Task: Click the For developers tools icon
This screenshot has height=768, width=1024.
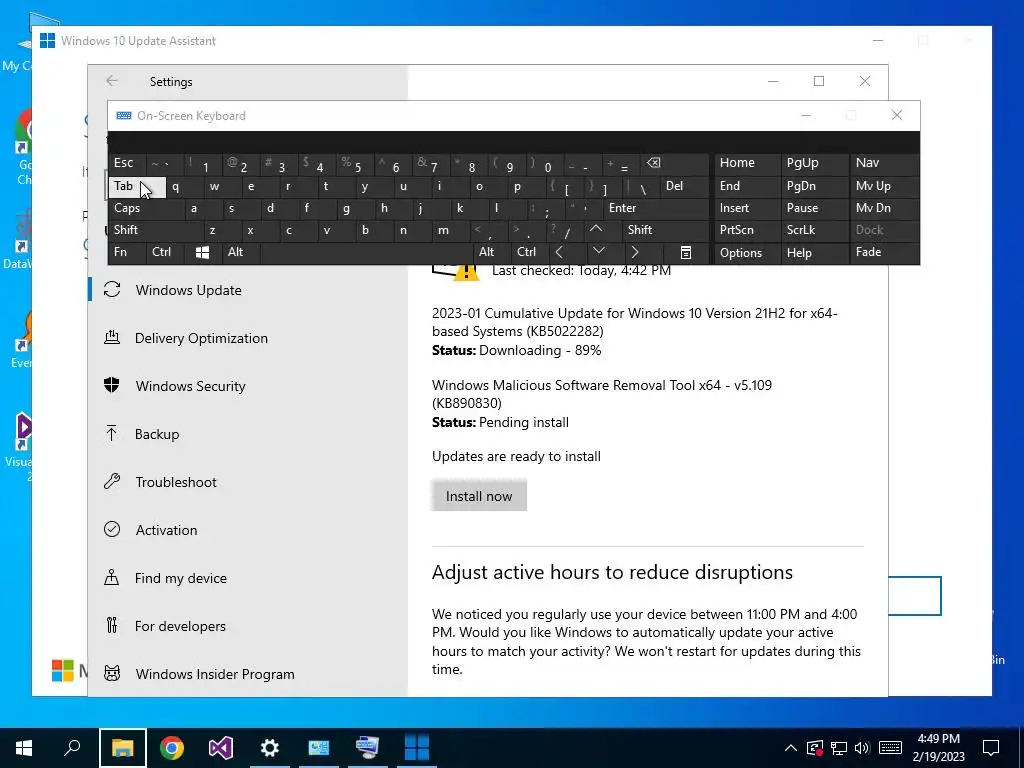Action: coord(112,626)
